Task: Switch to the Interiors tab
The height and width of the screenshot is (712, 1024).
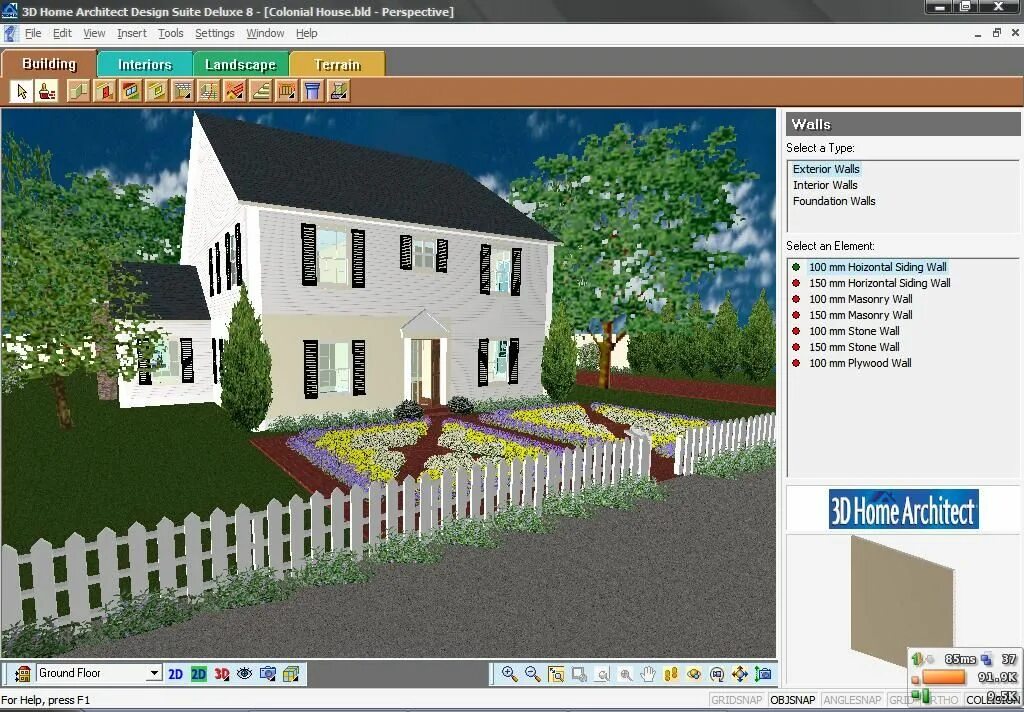Action: click(145, 65)
